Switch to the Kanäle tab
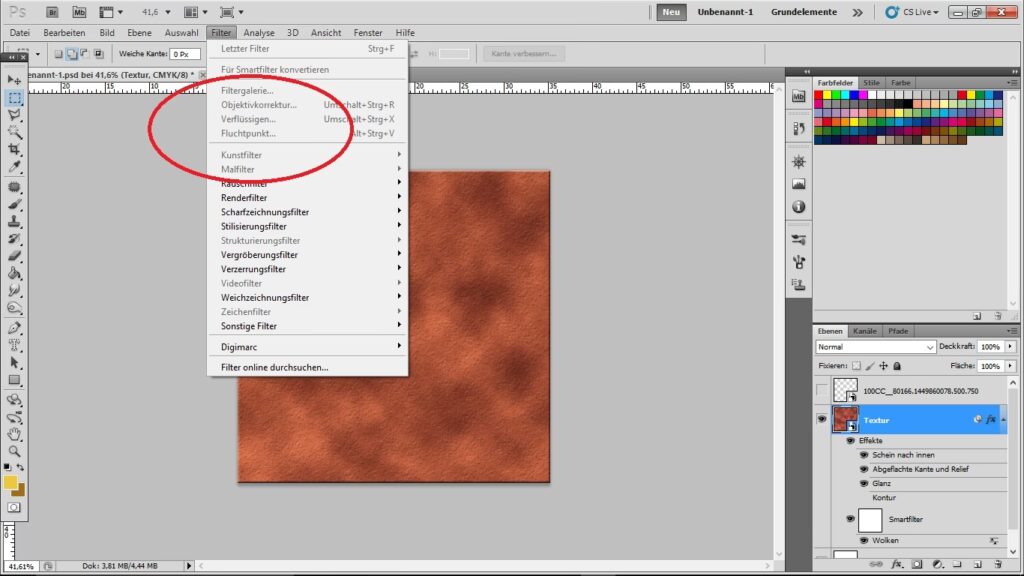1024x576 pixels. click(864, 331)
